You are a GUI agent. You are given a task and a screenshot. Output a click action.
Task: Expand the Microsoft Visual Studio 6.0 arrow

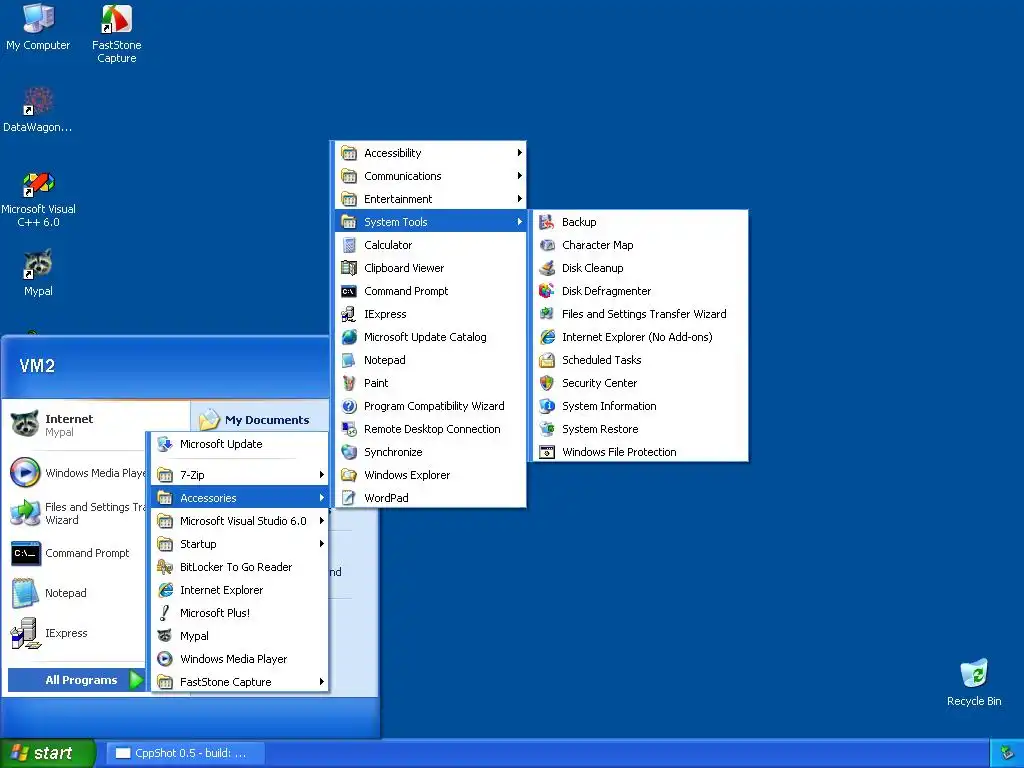321,520
